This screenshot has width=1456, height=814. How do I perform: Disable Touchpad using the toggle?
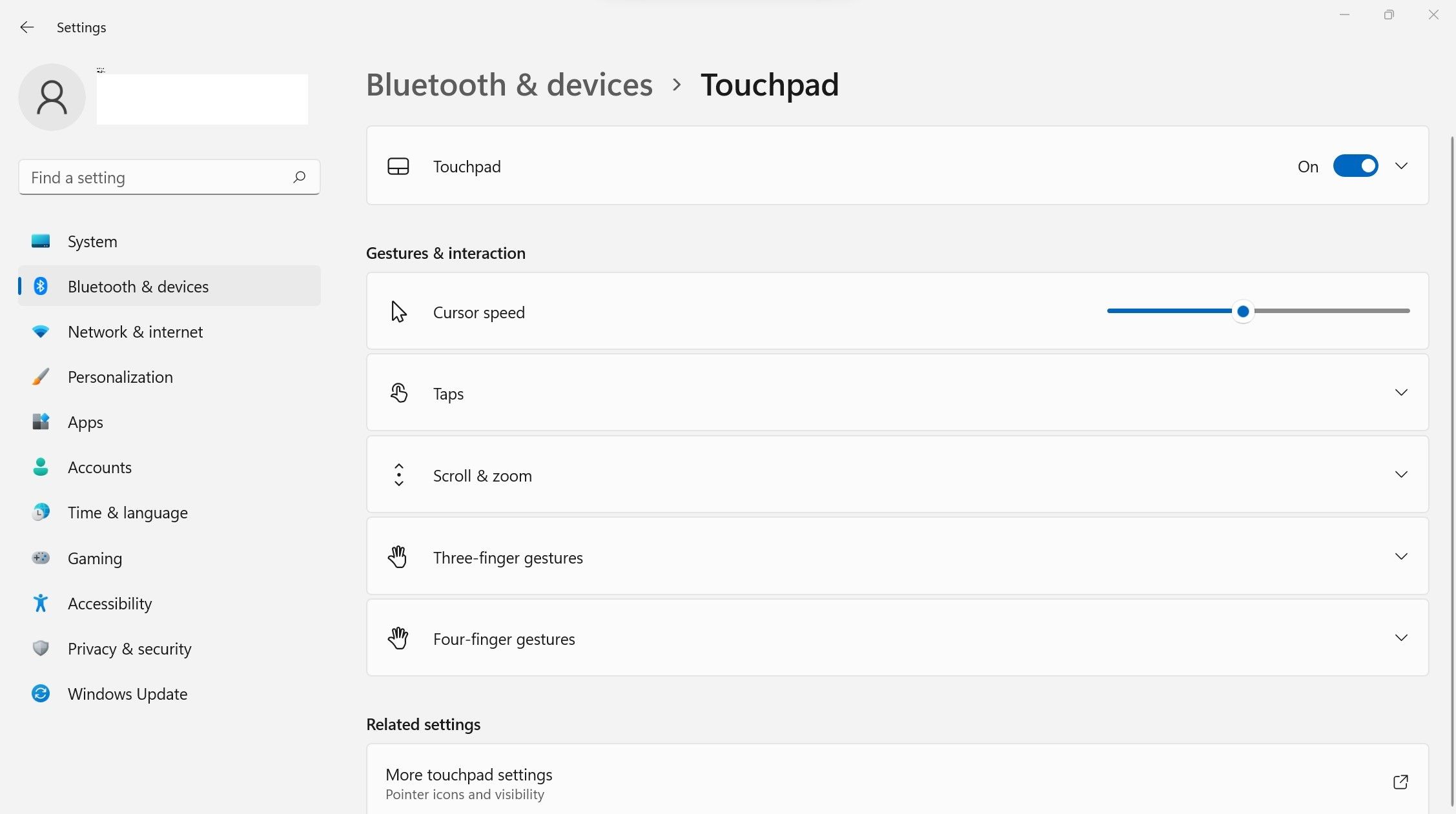point(1354,165)
